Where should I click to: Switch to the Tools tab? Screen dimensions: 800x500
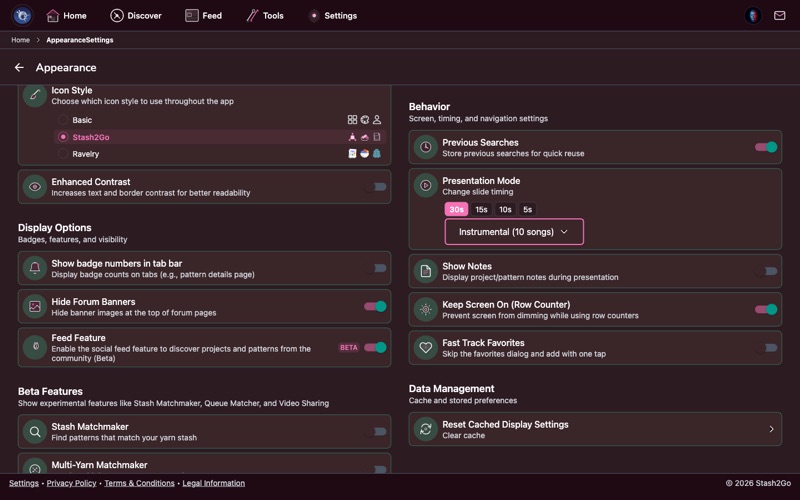[265, 16]
